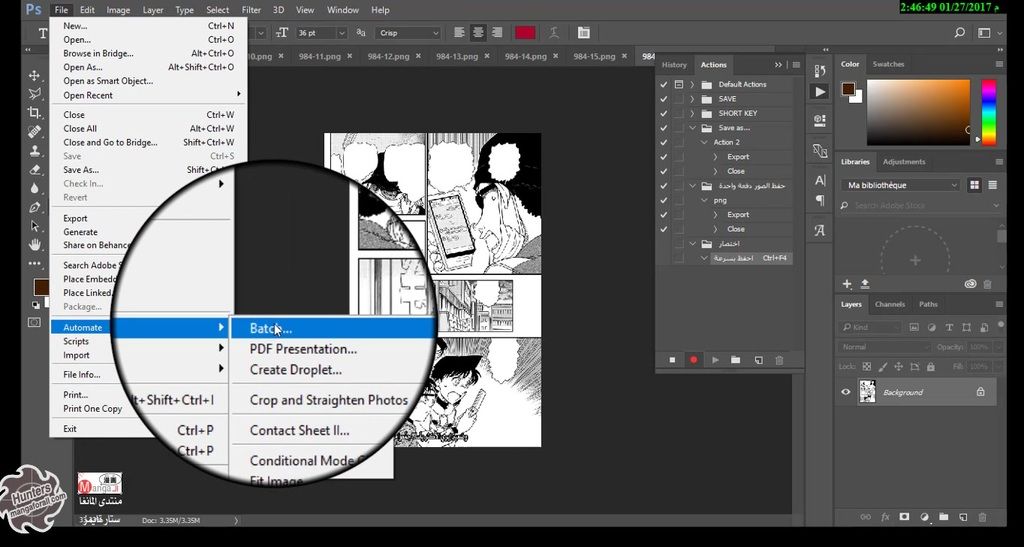Select the Healing Brush tool
The width and height of the screenshot is (1024, 547).
[35, 132]
